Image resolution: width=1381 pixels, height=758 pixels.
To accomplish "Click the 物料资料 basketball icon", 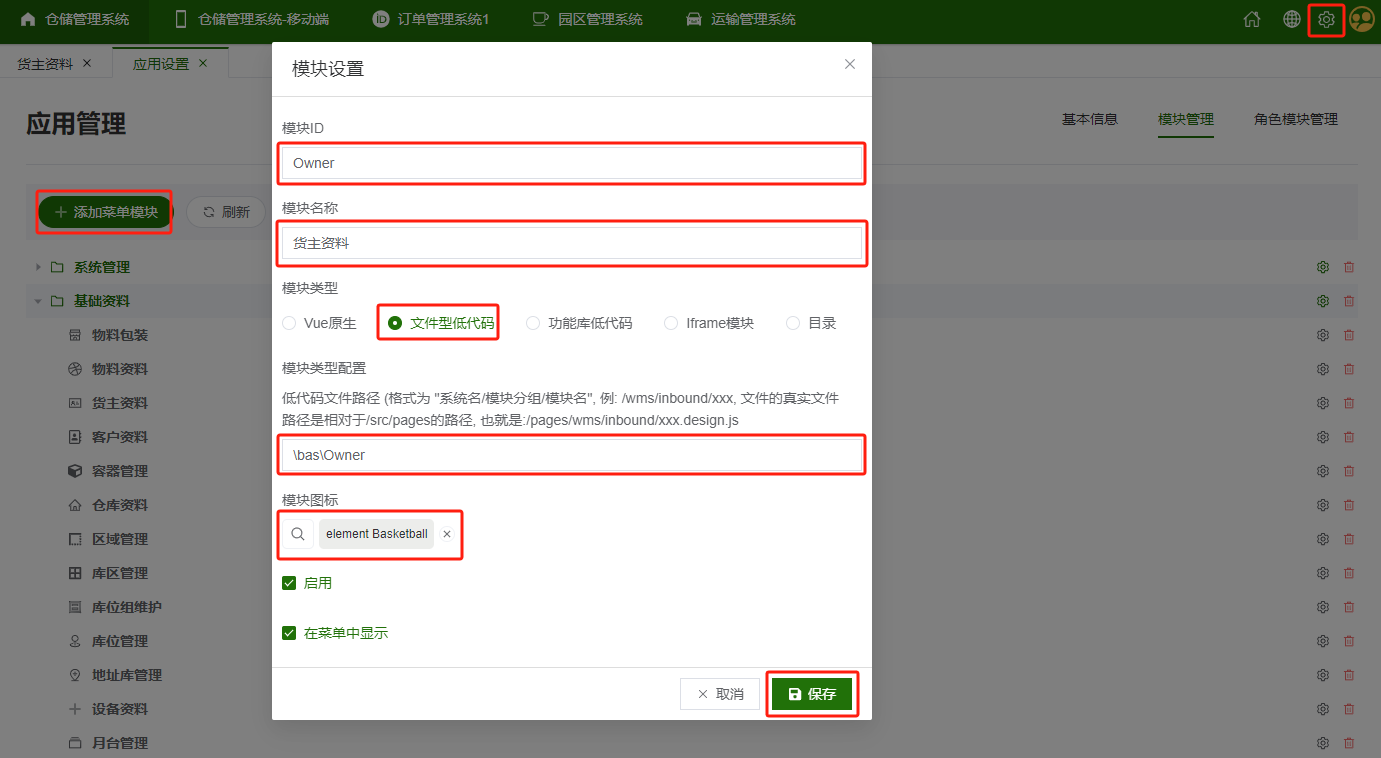I will [x=75, y=369].
